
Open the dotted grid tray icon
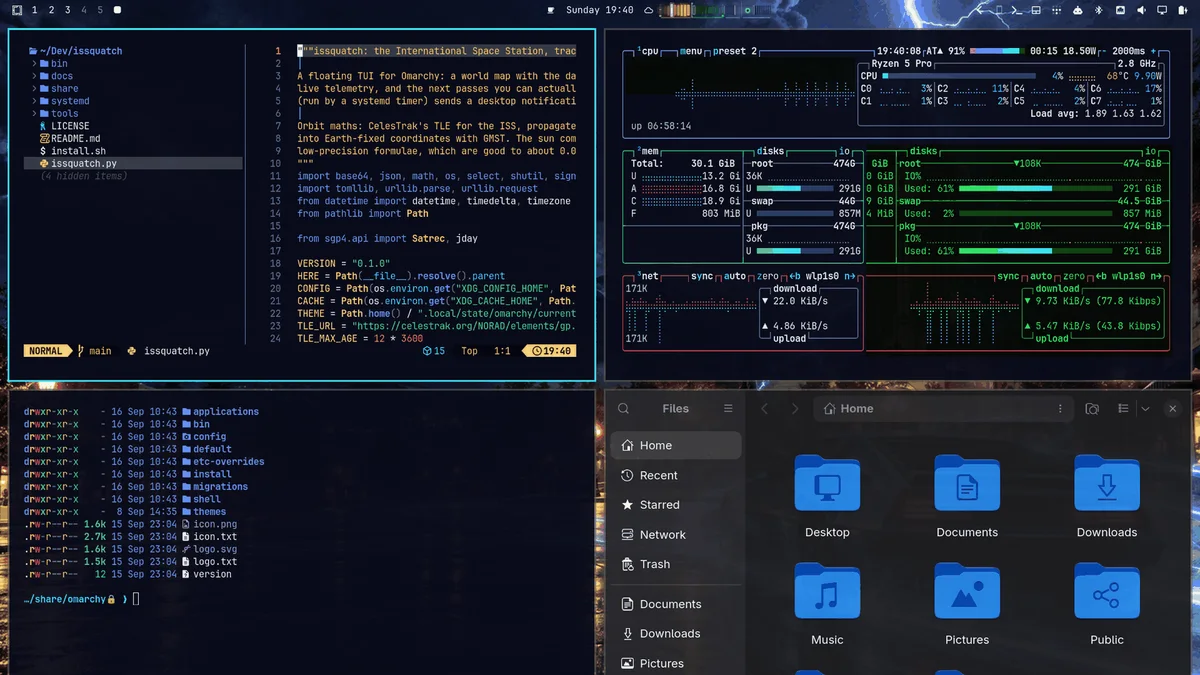coord(1056,10)
